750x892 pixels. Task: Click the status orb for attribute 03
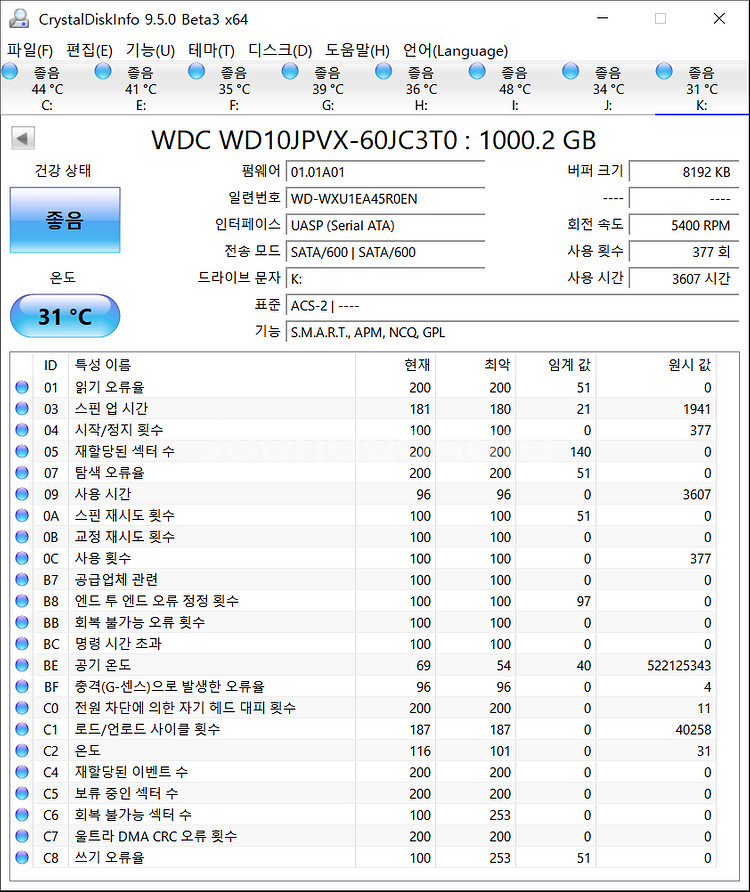pyautogui.click(x=22, y=408)
